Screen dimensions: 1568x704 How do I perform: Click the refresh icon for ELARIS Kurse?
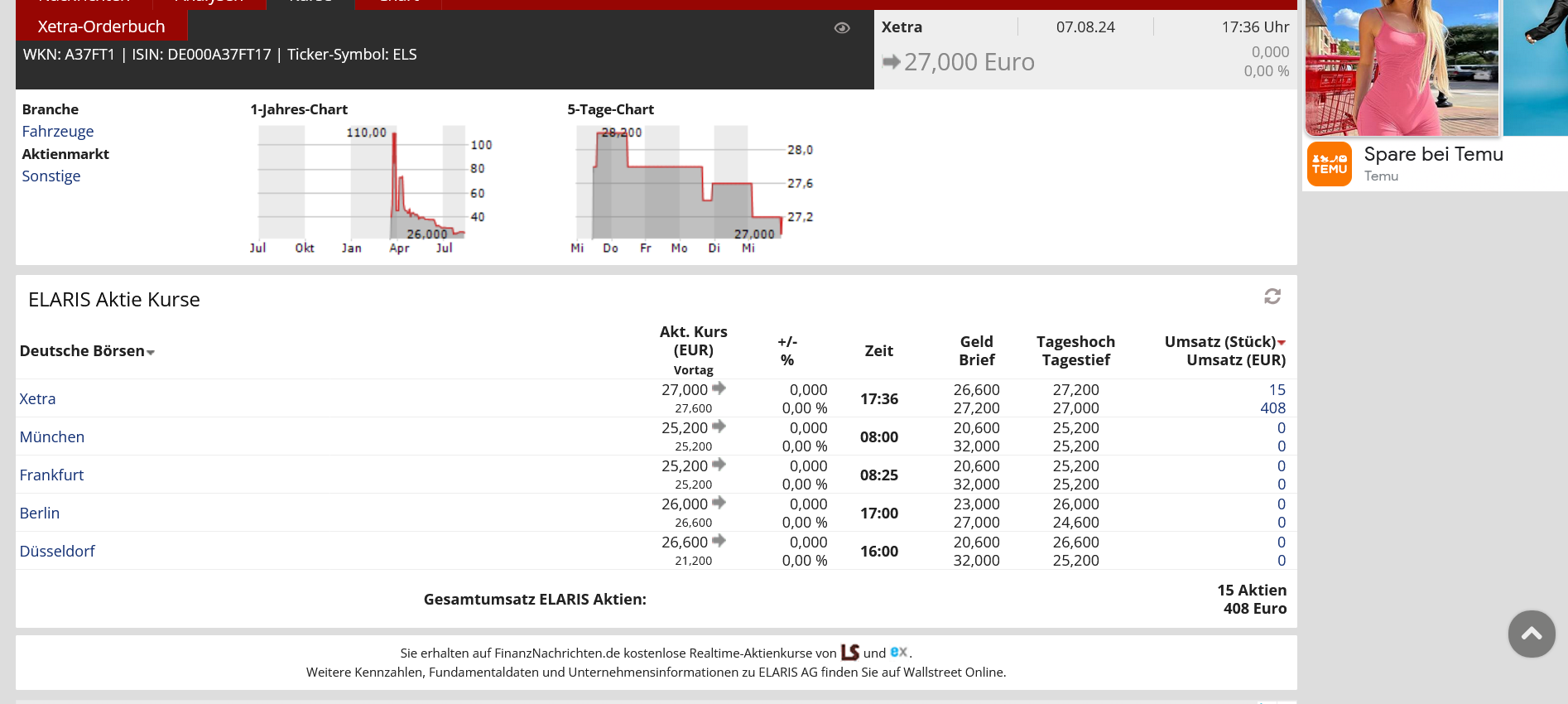pyautogui.click(x=1272, y=297)
